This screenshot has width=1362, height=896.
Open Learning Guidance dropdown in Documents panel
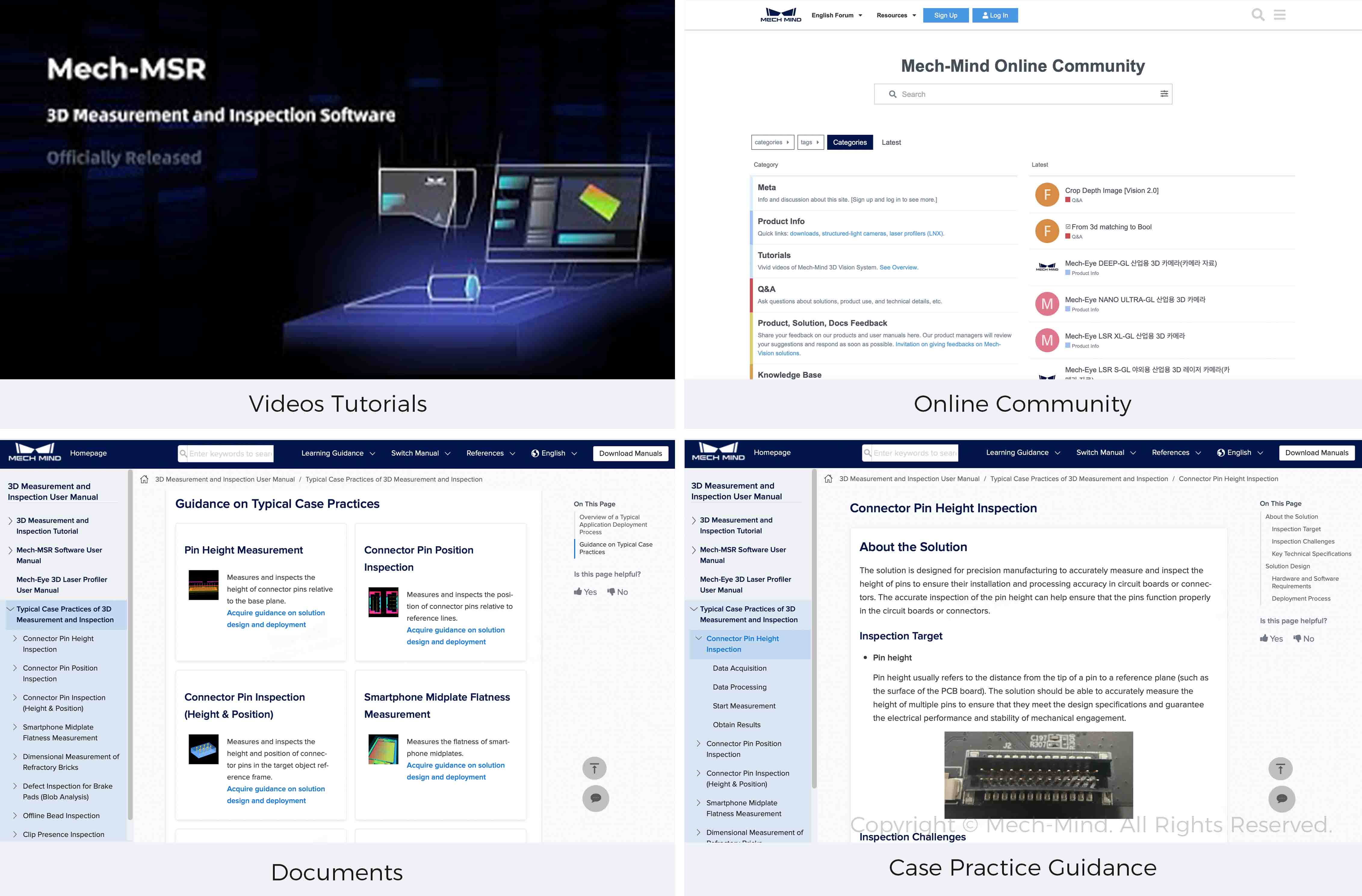pos(338,454)
